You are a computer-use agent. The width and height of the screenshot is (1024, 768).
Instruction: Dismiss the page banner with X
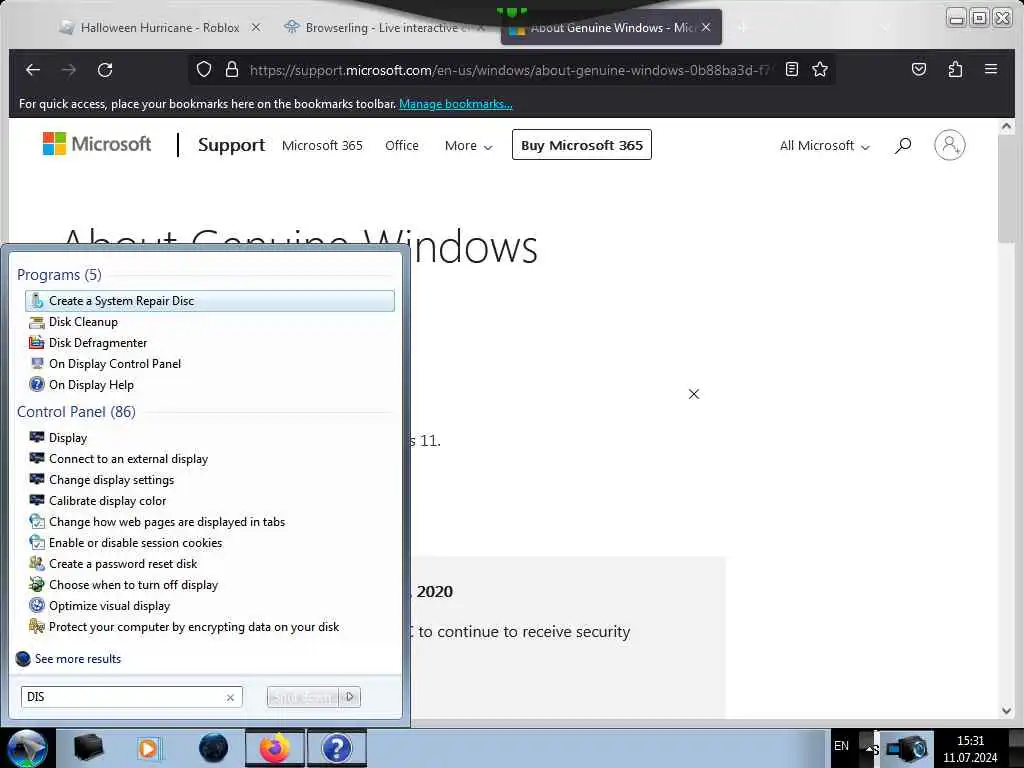(694, 394)
